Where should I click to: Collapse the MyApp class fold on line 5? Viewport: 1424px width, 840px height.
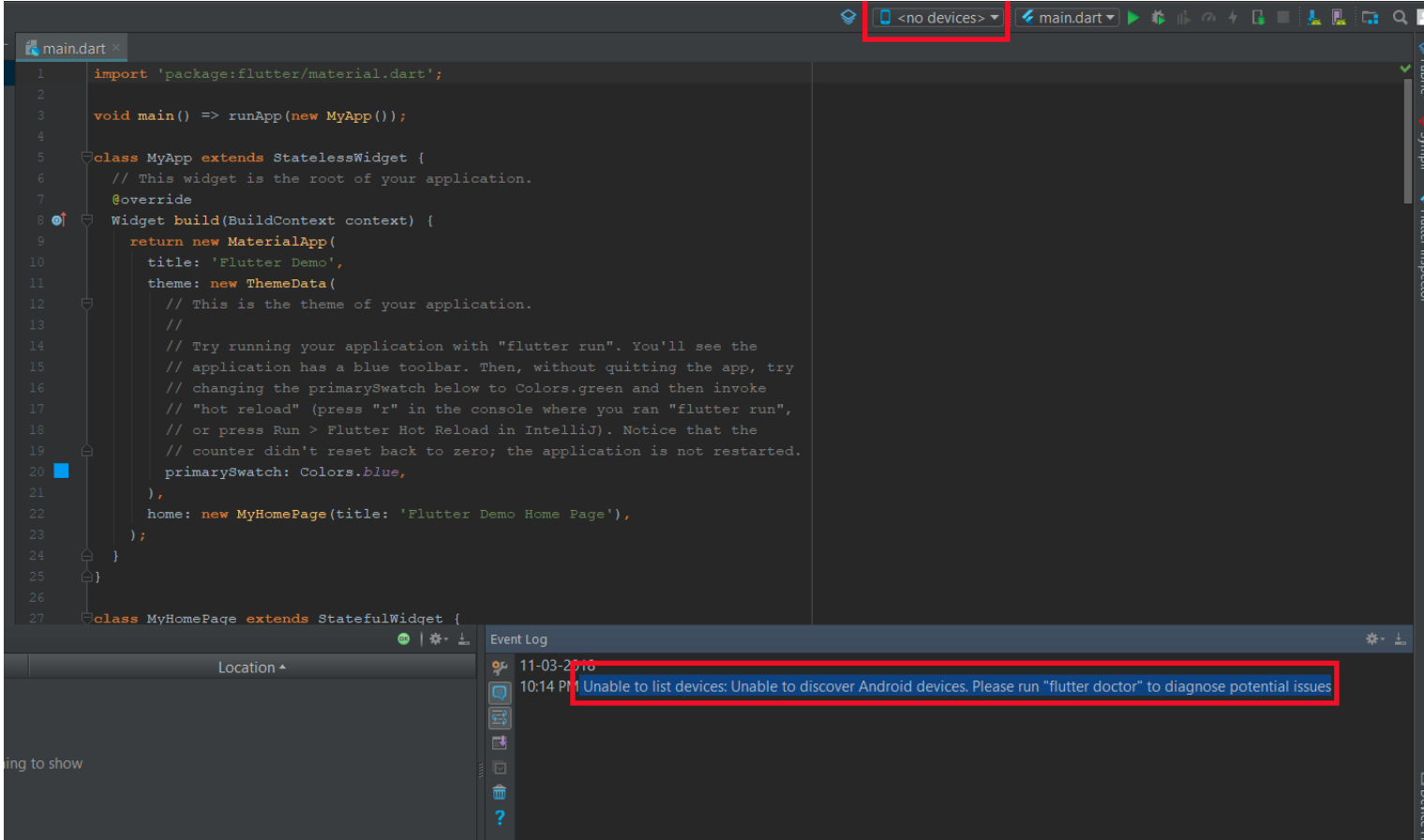[86, 157]
